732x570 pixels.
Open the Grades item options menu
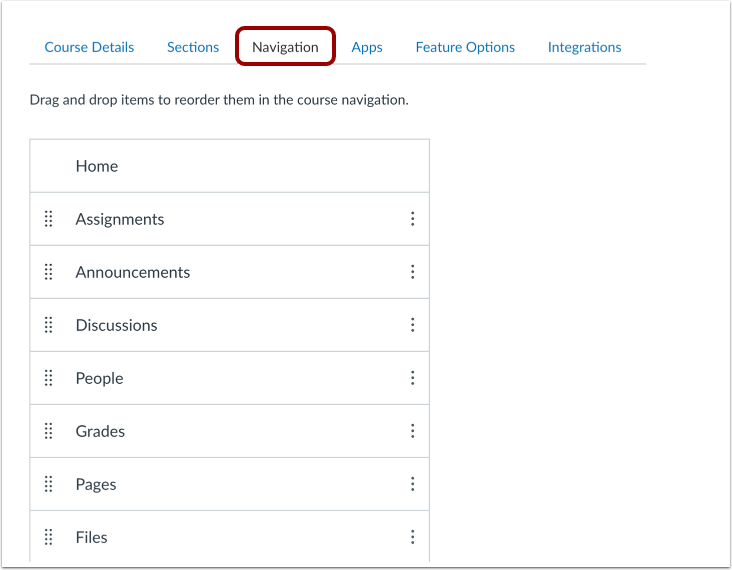point(412,430)
